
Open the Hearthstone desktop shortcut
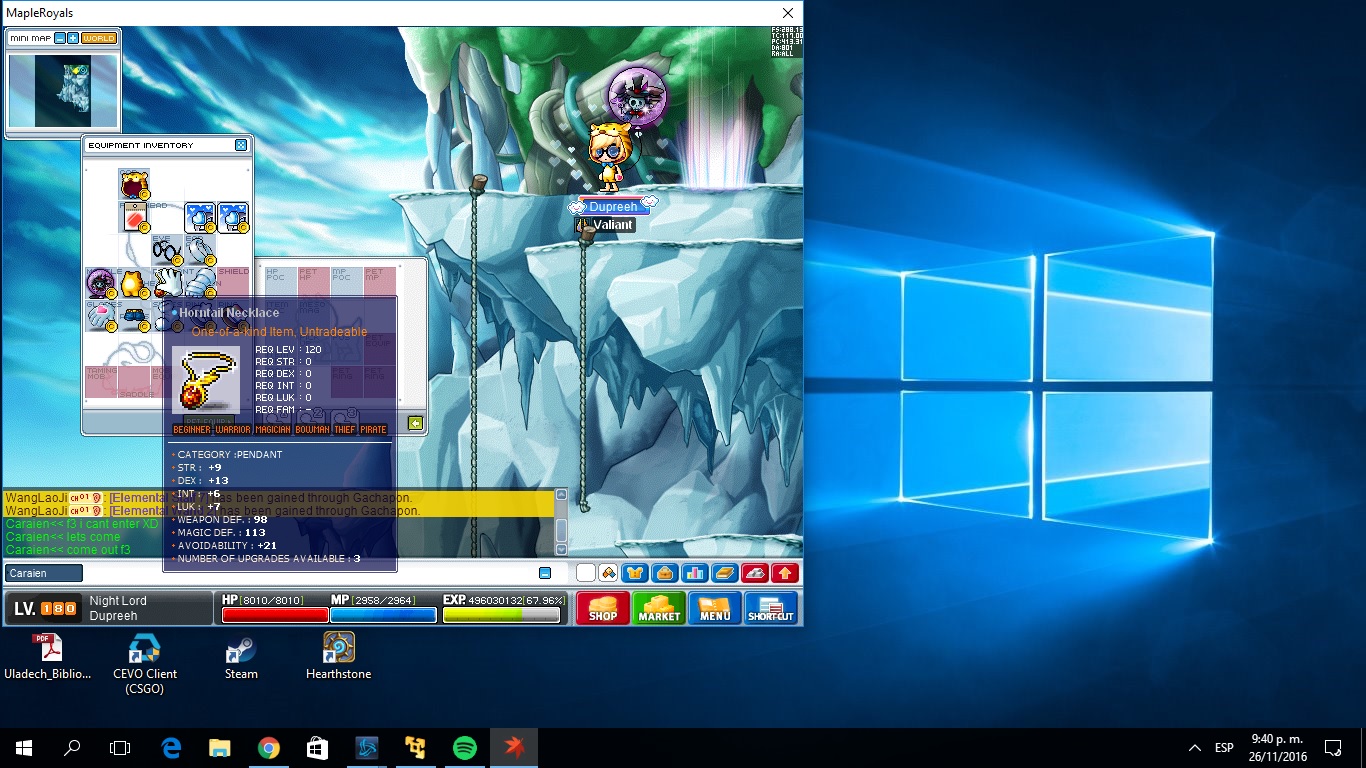point(338,656)
